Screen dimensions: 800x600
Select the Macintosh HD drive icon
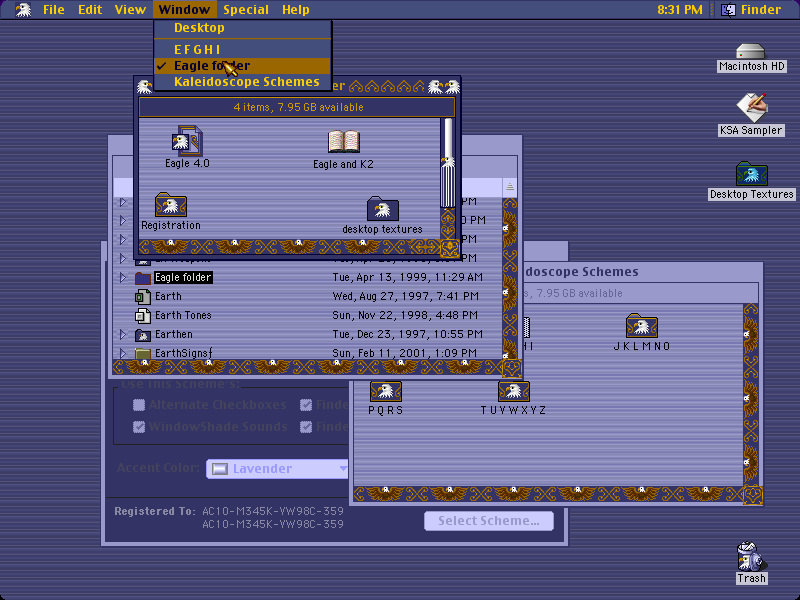pyautogui.click(x=751, y=51)
